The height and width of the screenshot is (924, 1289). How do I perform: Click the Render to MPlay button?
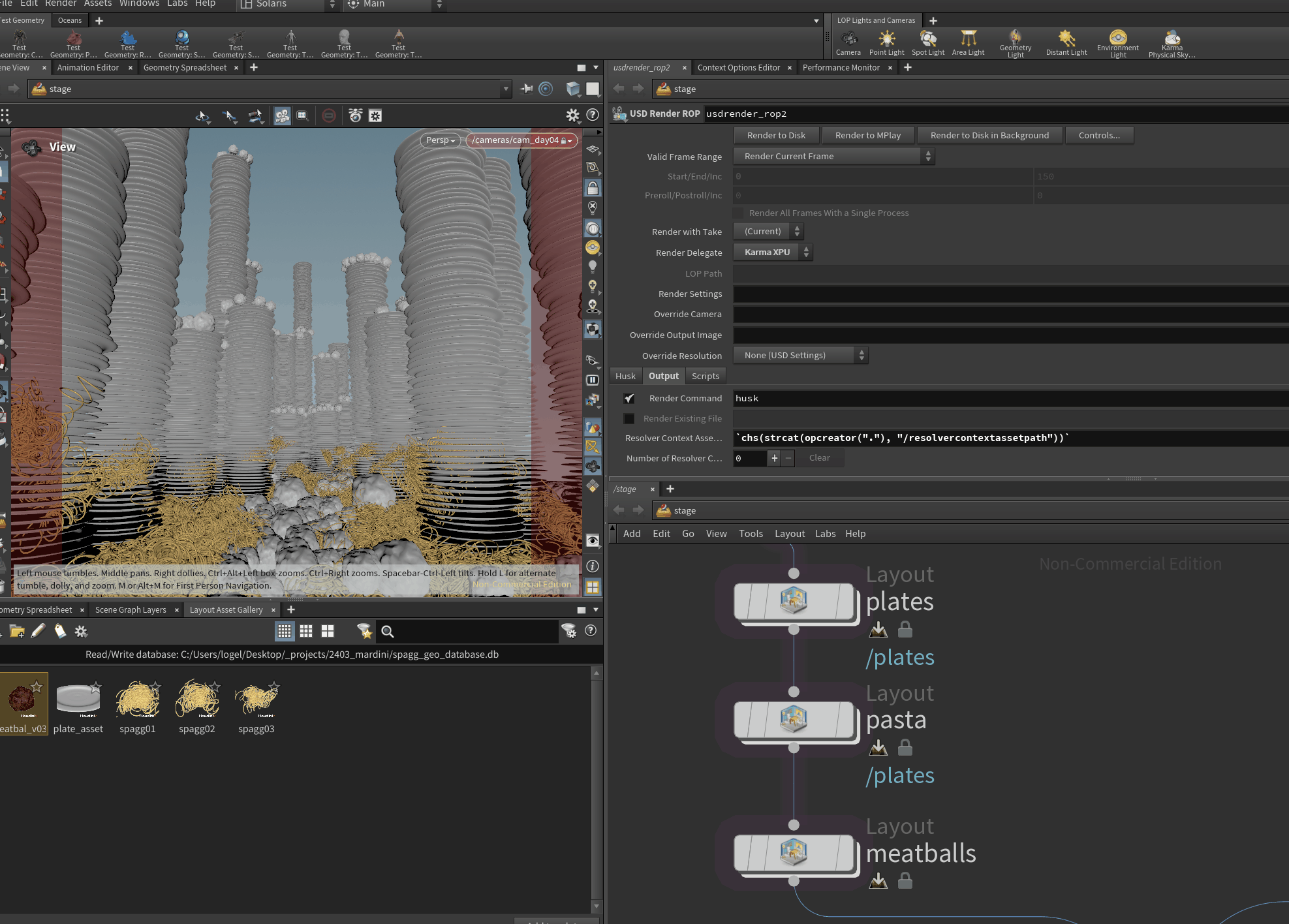click(868, 135)
